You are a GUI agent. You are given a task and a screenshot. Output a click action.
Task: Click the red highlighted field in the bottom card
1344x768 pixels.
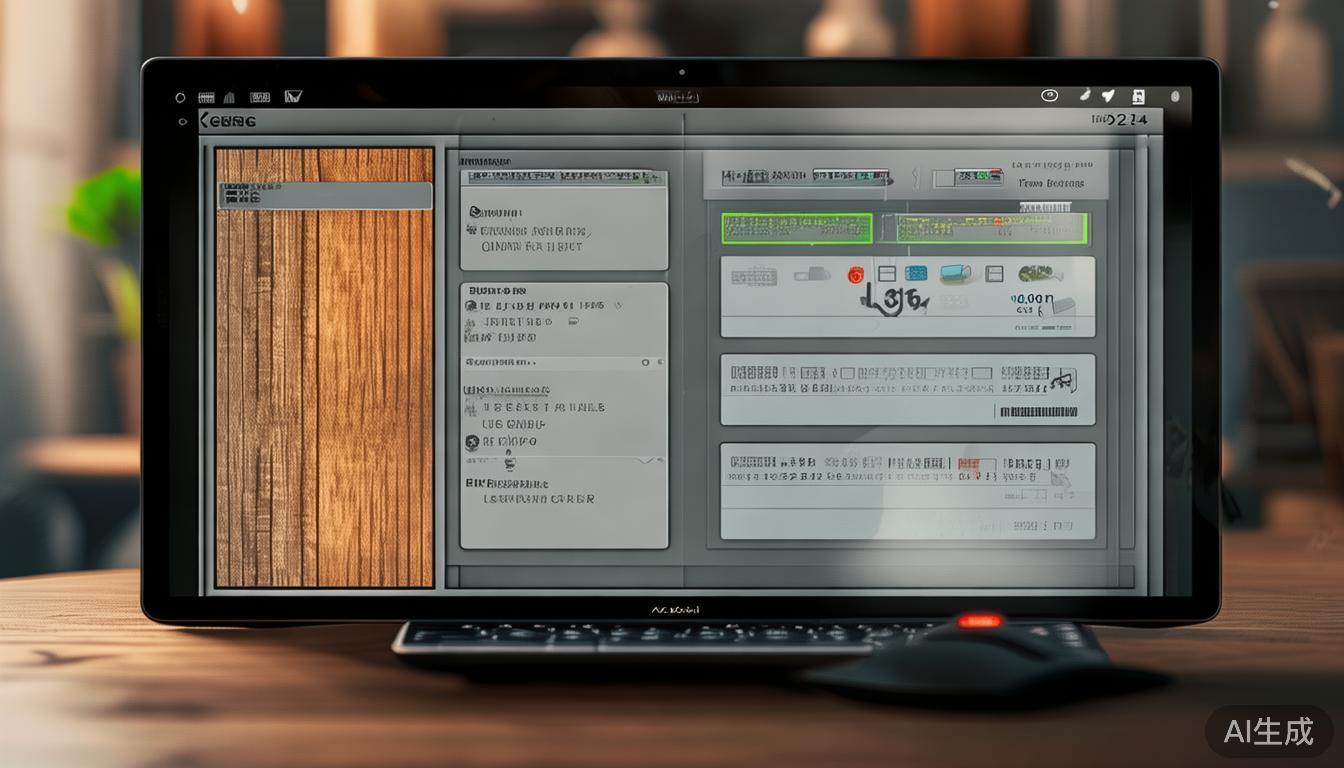click(x=976, y=465)
